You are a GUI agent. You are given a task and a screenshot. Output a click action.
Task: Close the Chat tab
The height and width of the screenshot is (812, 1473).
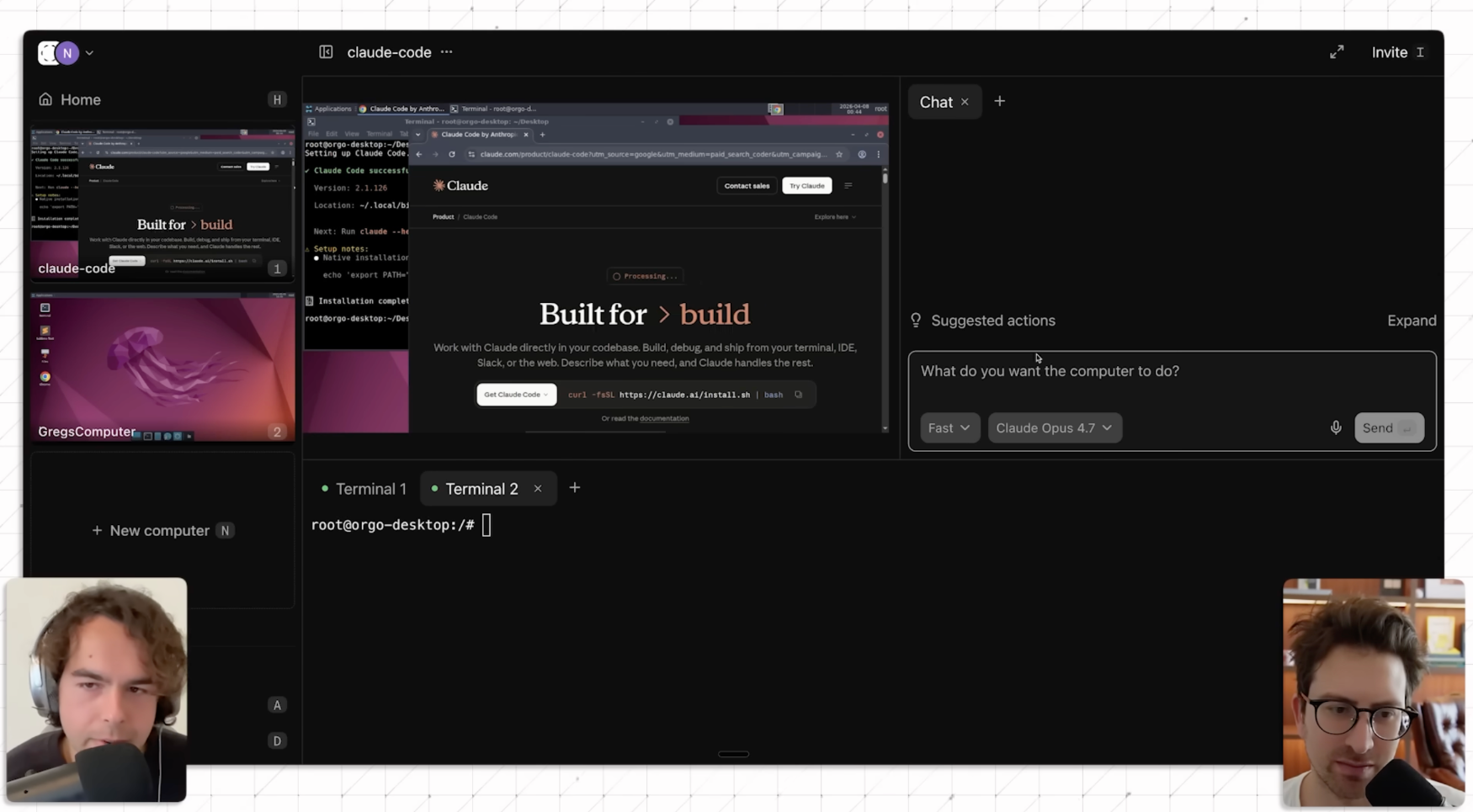[x=965, y=102]
